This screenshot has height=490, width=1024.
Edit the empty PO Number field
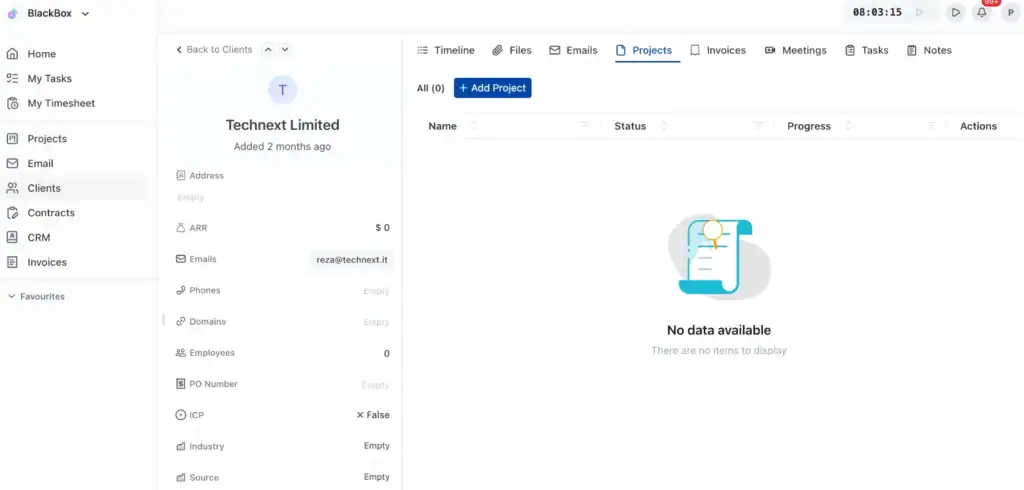pyautogui.click(x=376, y=385)
